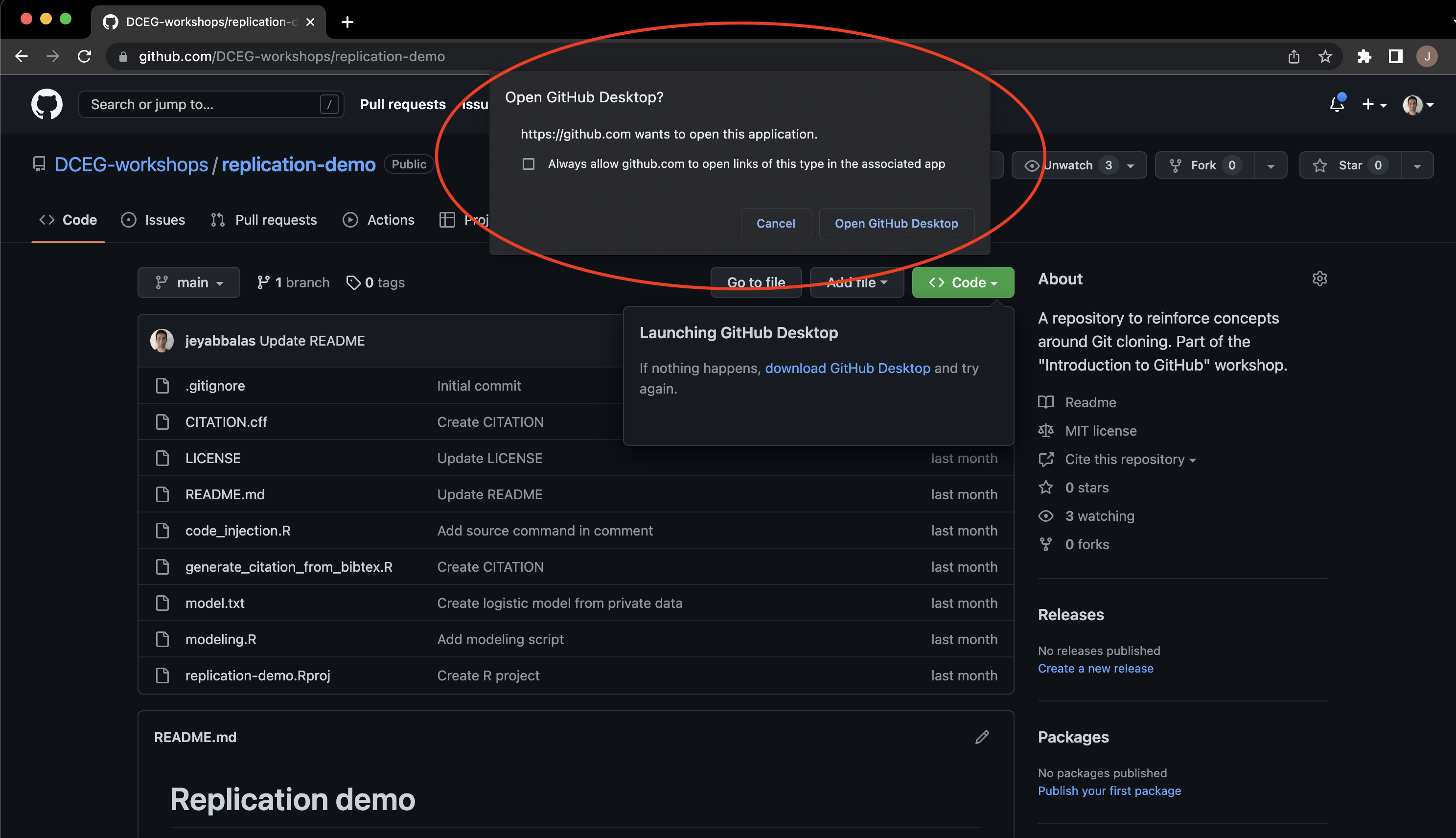Open the DCEG-workshops organization link
The width and height of the screenshot is (1456, 838).
pos(131,164)
